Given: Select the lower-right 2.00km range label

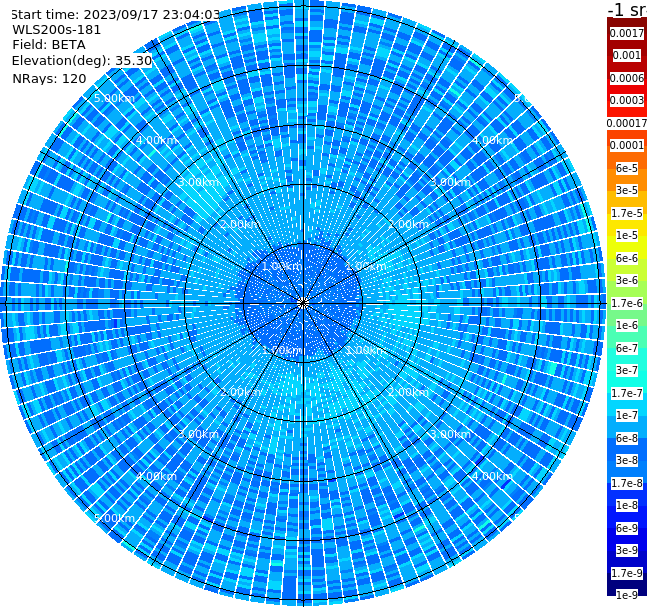Looking at the screenshot, I should 408,392.
